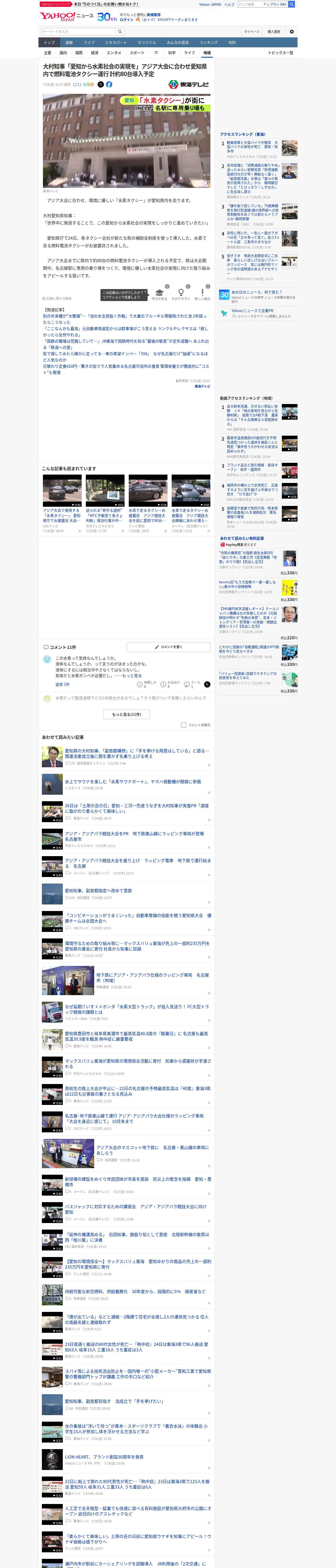Click the 東海テレビ logo beside the headline
Viewport: 336px width, 1568px height.
188,85
